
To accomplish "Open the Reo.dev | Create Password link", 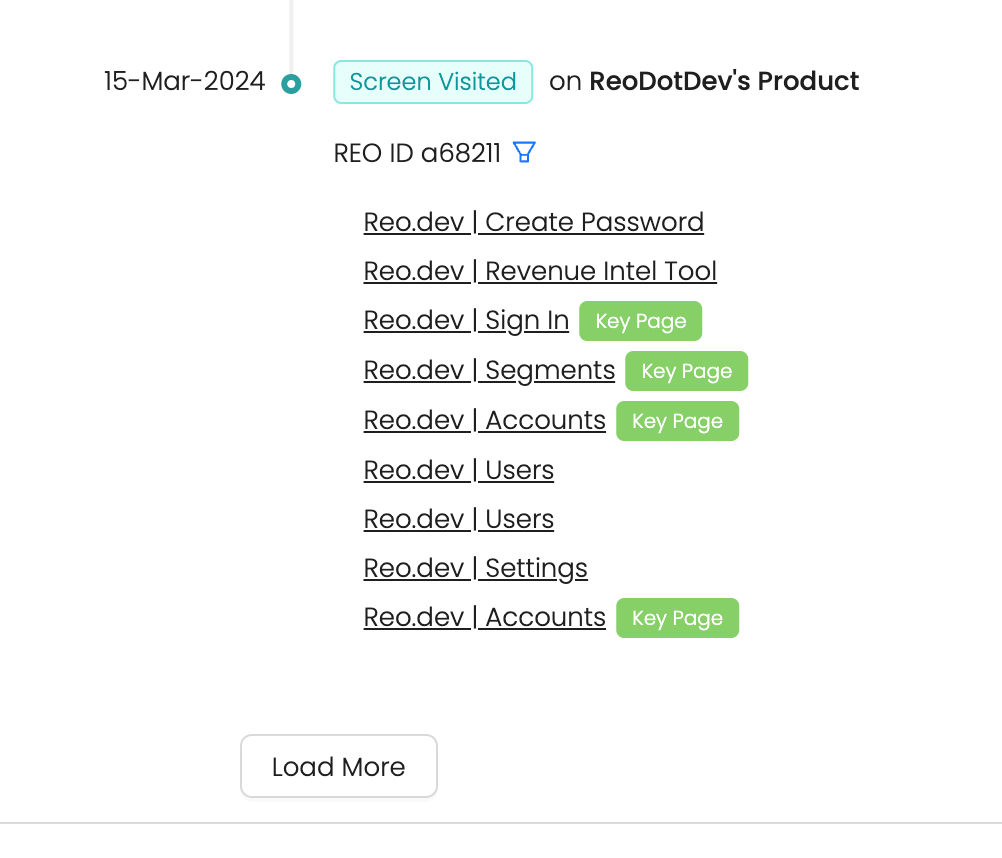I will click(533, 222).
